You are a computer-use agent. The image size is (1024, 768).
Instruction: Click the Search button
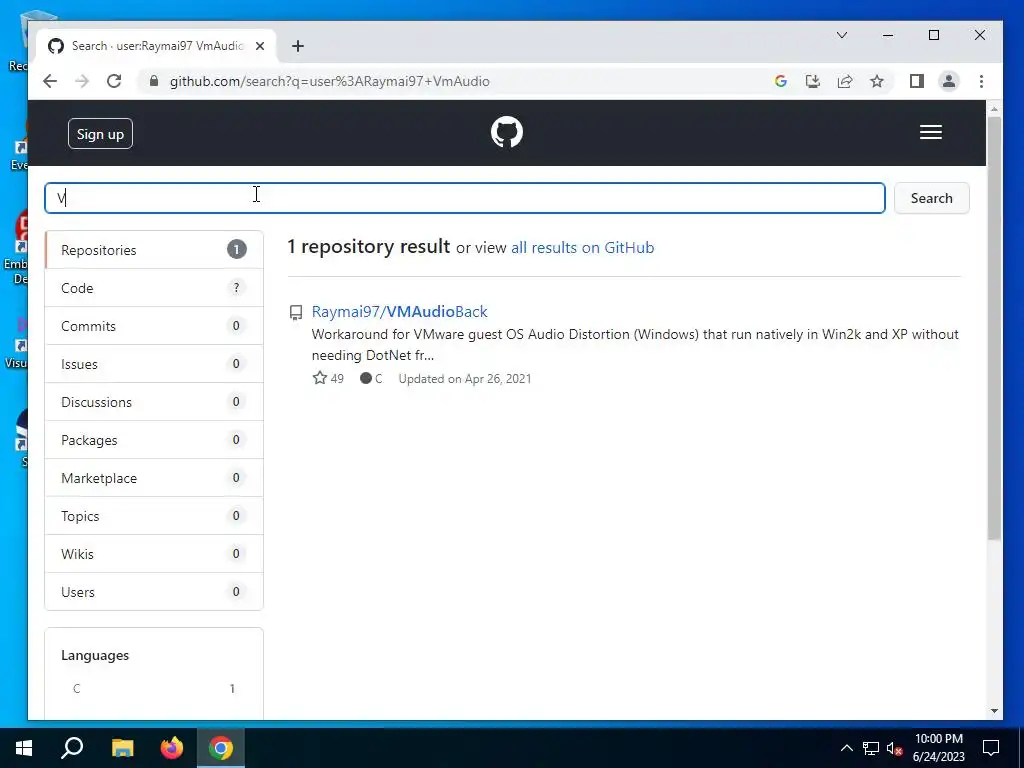(931, 198)
